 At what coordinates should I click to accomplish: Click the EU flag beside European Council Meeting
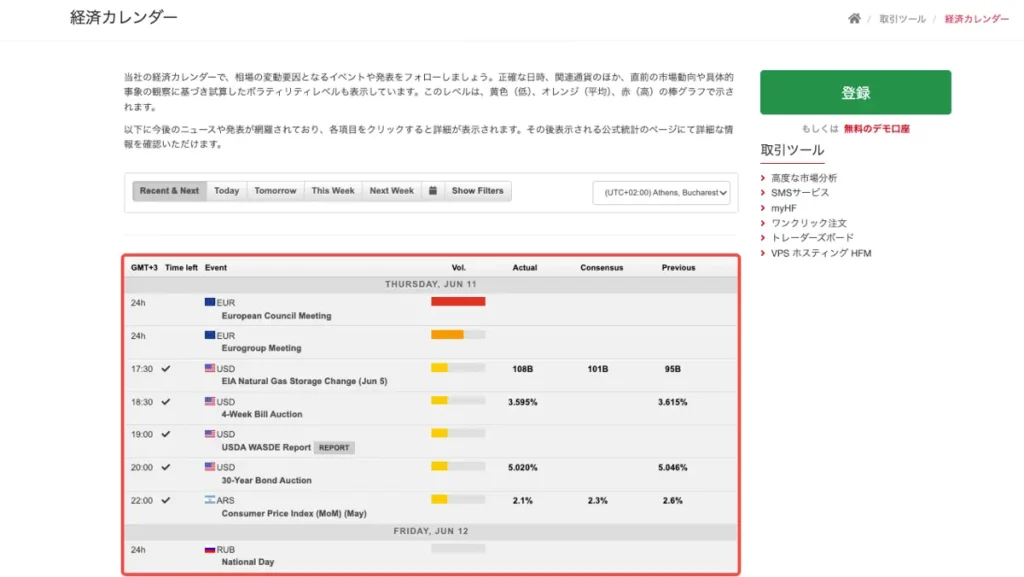coord(210,302)
